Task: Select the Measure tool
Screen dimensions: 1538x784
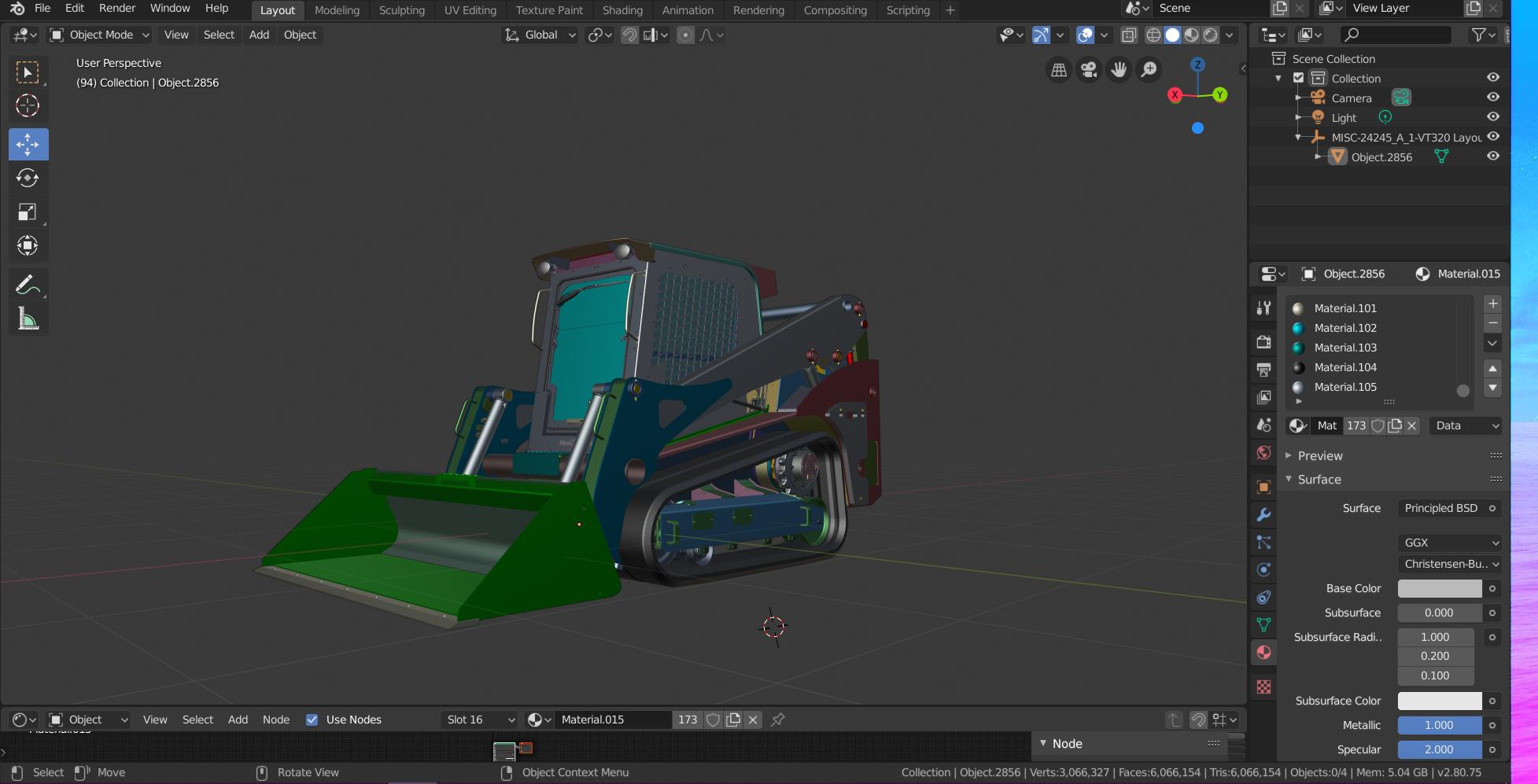Action: click(28, 318)
